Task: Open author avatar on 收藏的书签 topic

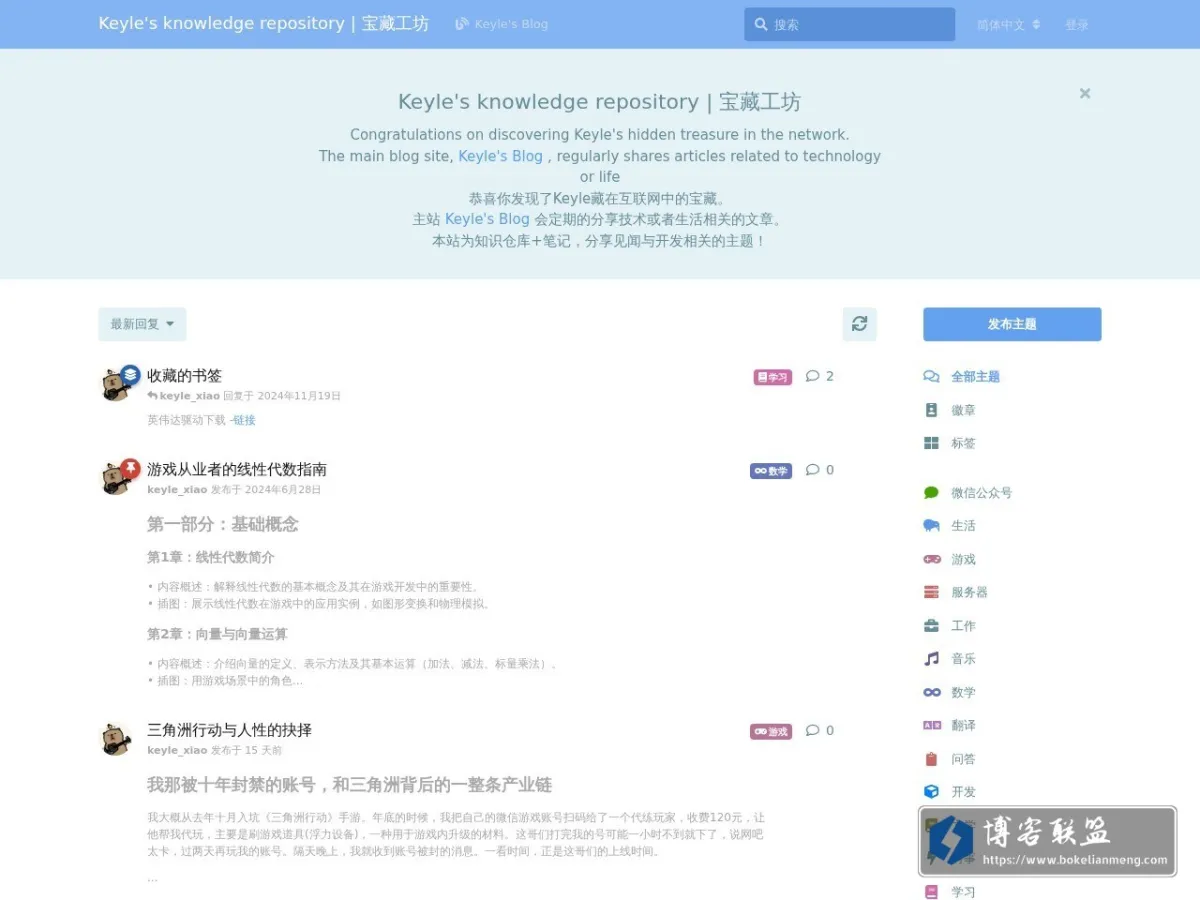Action: (x=115, y=385)
